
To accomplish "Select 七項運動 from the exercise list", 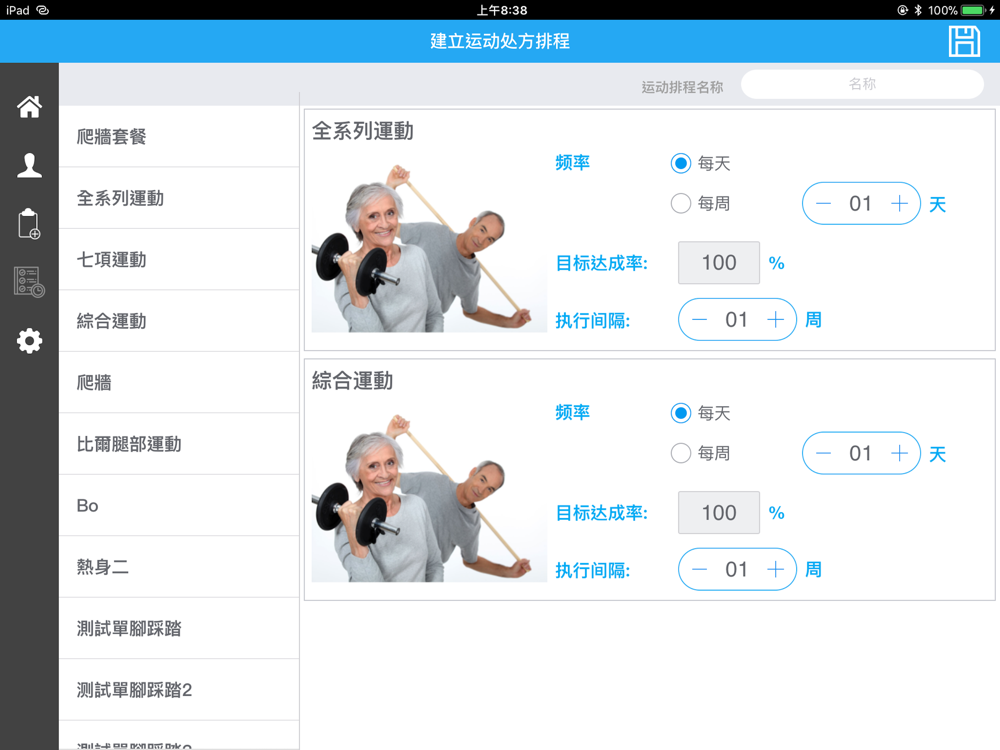I will (179, 260).
